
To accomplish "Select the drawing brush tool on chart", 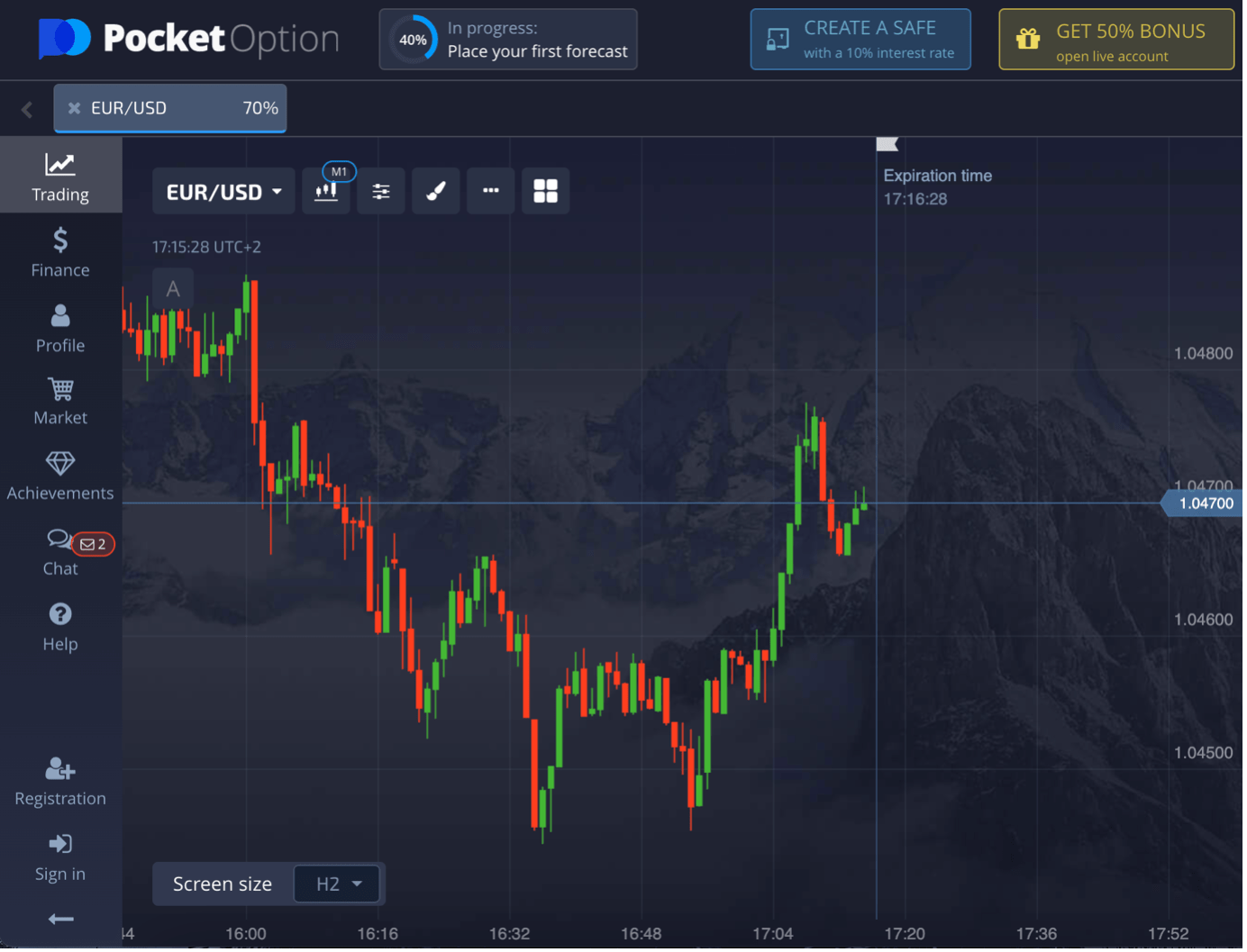I will pos(435,191).
